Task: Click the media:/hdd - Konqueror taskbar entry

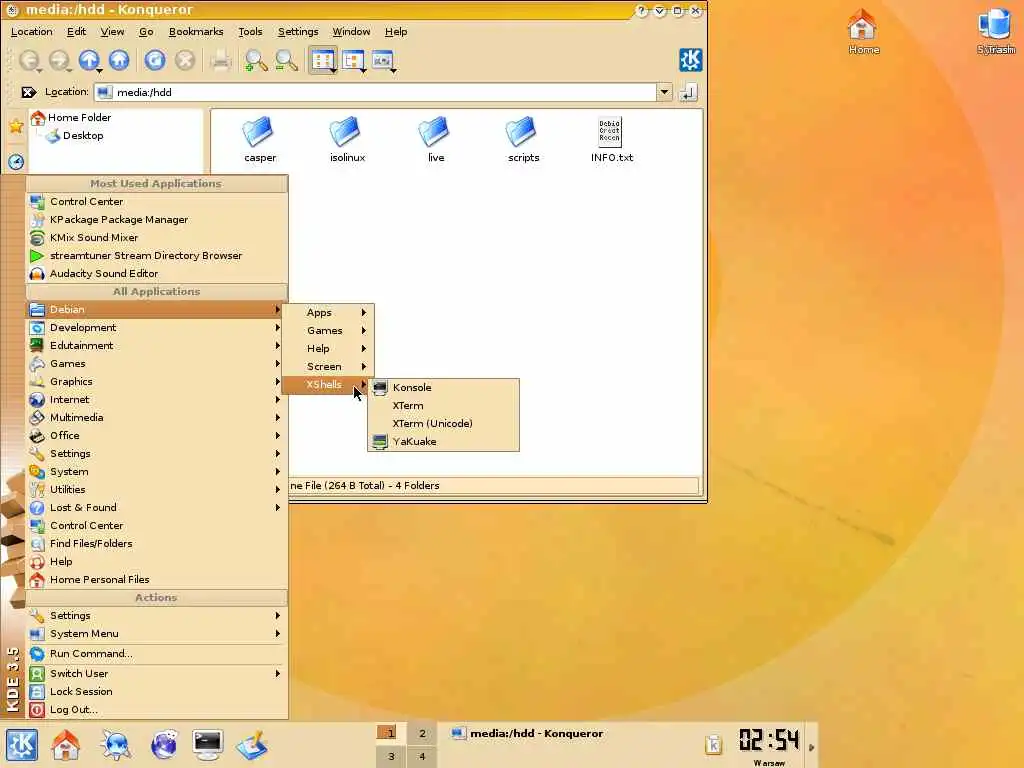Action: click(x=528, y=733)
